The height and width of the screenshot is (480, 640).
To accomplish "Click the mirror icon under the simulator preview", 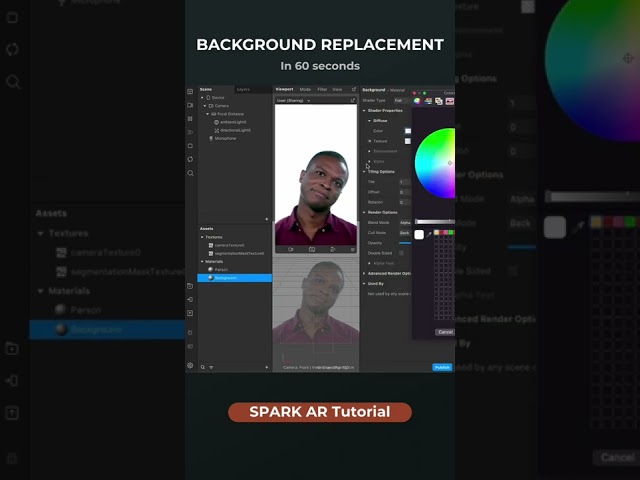I will pos(312,249).
